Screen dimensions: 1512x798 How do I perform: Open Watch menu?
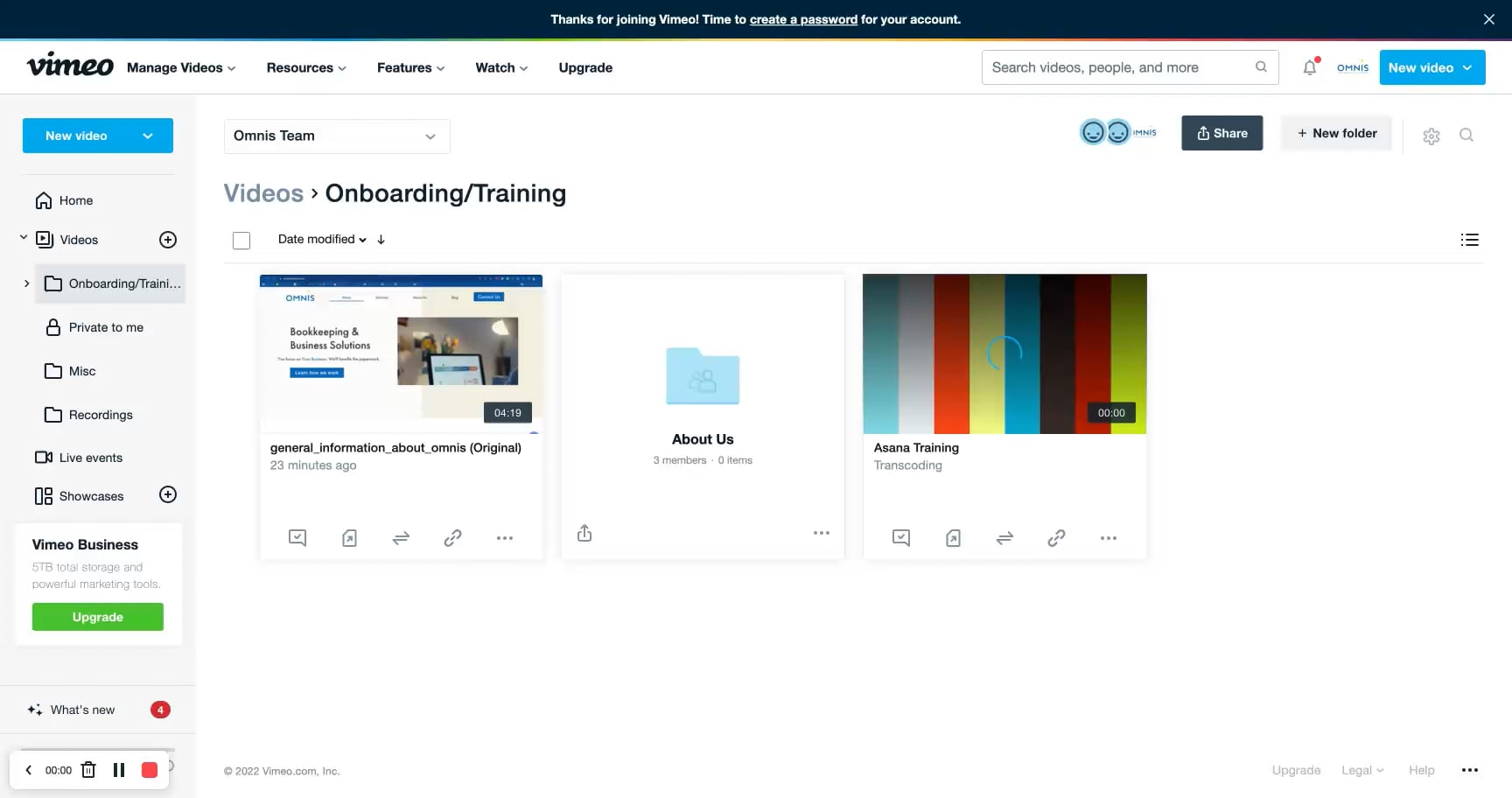(x=501, y=67)
